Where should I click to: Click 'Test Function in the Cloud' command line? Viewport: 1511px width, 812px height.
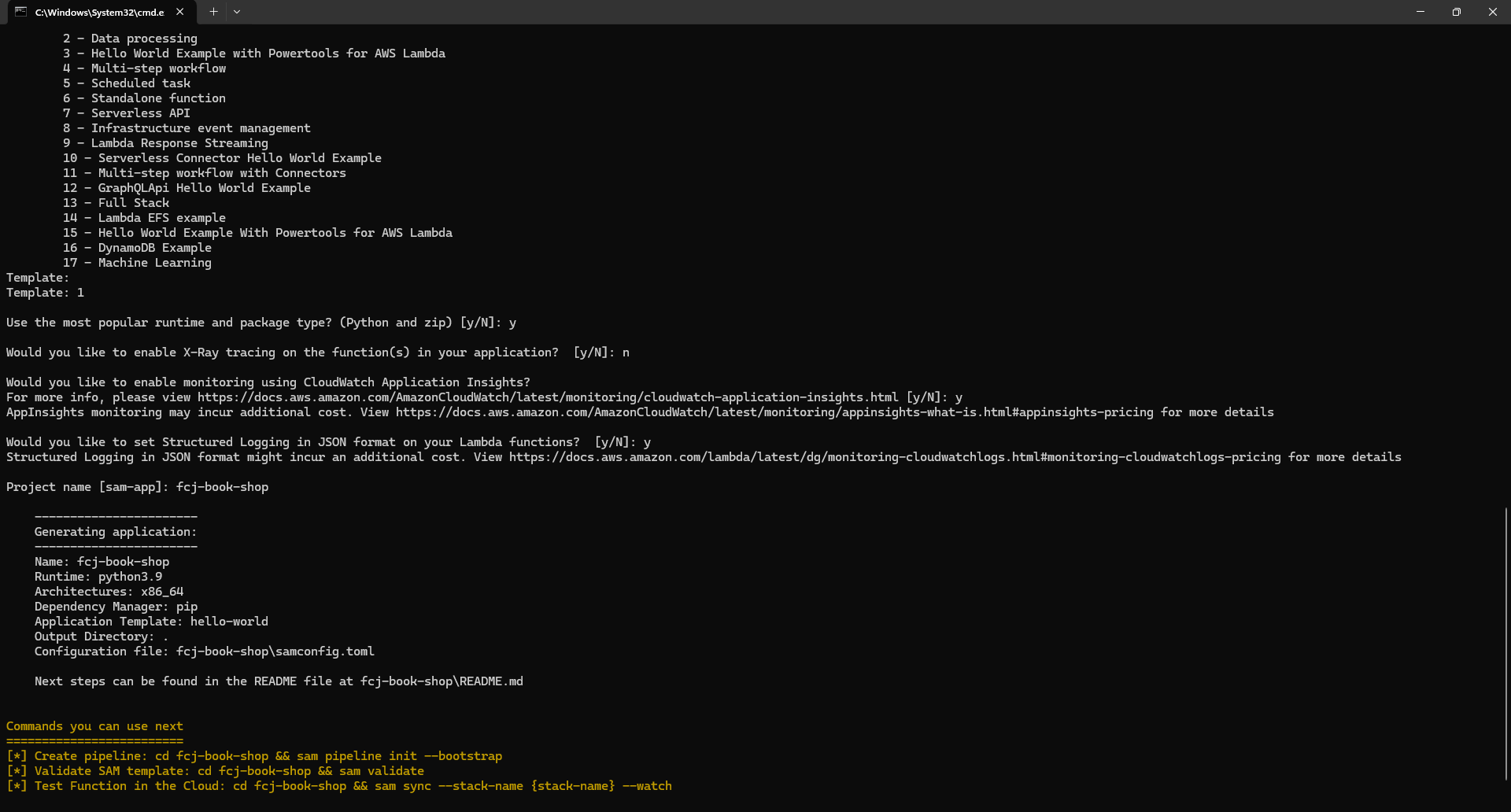click(x=339, y=786)
